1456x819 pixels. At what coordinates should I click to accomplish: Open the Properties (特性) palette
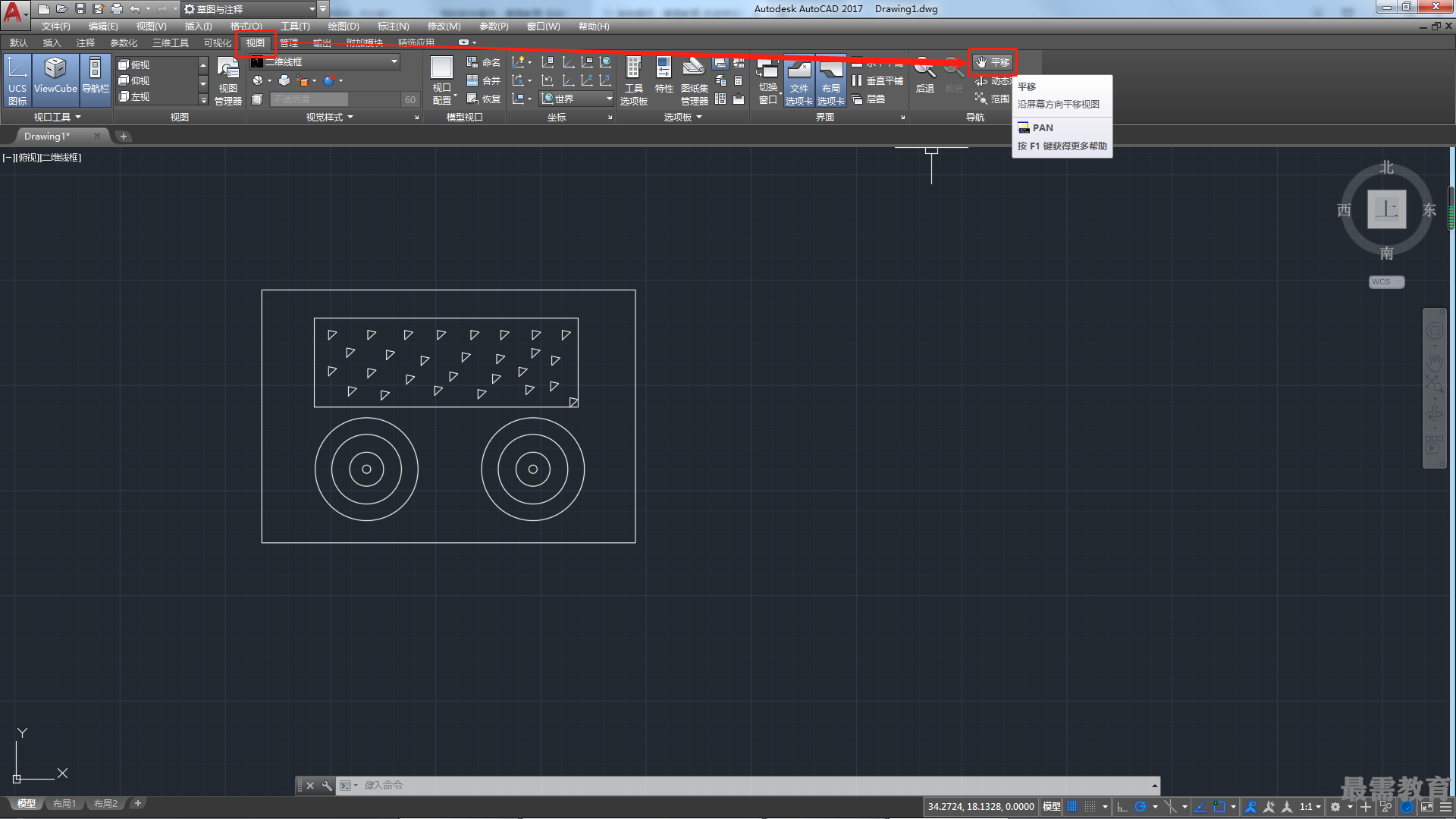coord(664,76)
